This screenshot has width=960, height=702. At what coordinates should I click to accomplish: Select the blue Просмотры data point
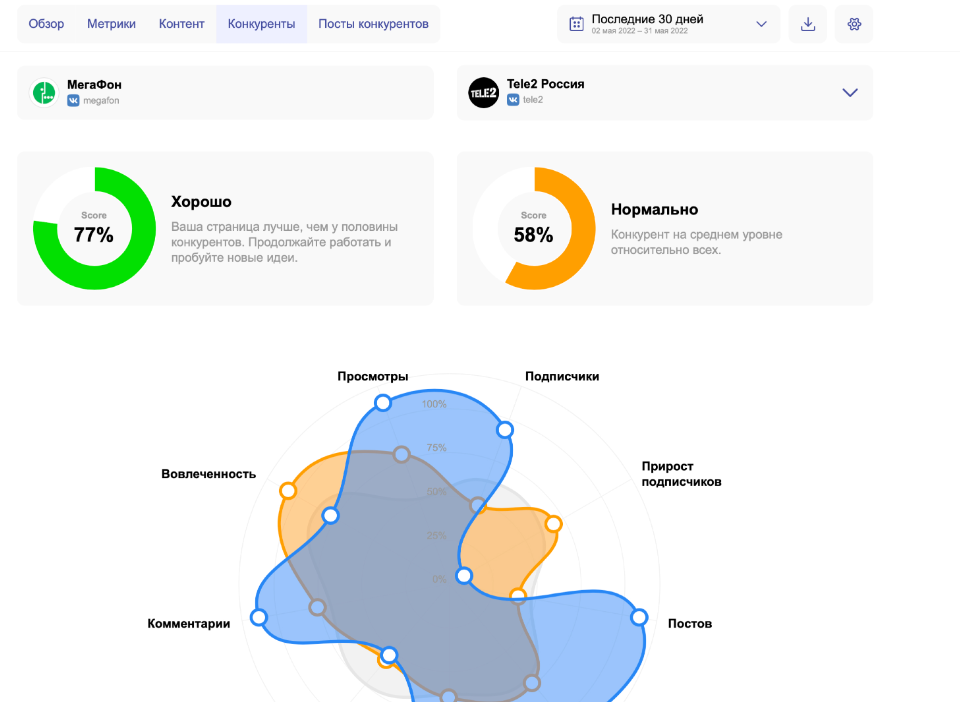[x=383, y=403]
